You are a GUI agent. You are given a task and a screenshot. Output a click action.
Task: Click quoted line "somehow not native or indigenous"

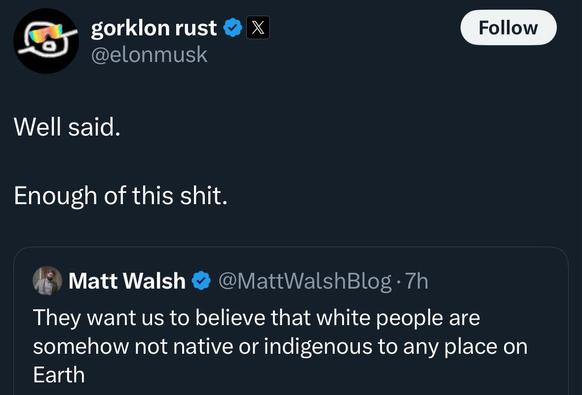[x=280, y=347]
